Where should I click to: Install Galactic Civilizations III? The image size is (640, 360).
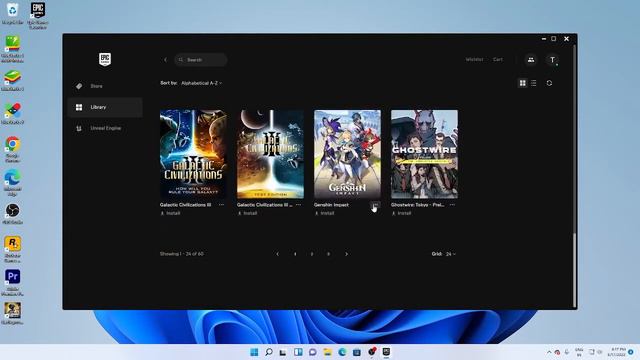[170, 213]
